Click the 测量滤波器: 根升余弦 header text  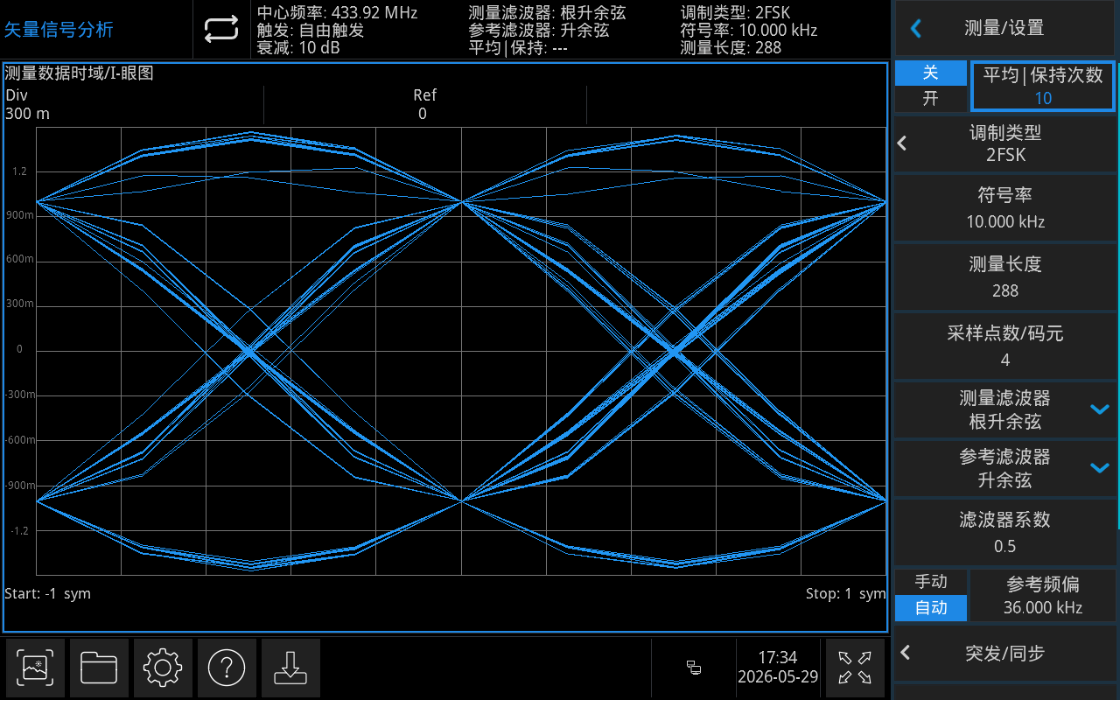coord(546,13)
